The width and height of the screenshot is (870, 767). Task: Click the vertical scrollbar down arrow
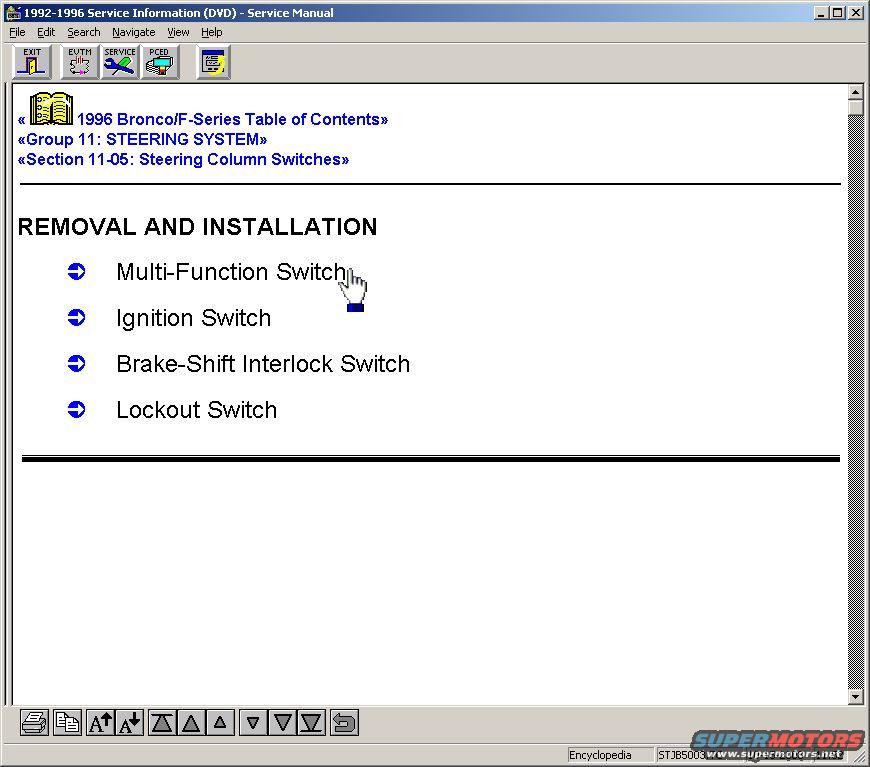pos(855,696)
